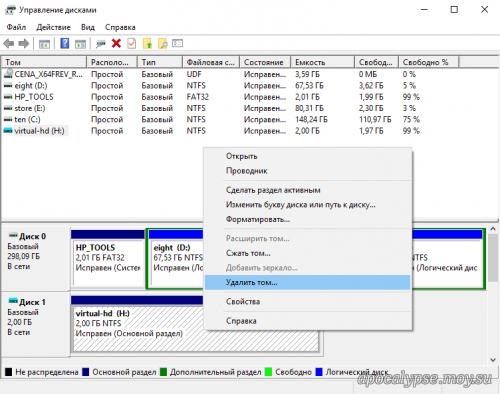The image size is (500, 394).
Task: Choose Сжать том… in context menu
Action: [308, 253]
